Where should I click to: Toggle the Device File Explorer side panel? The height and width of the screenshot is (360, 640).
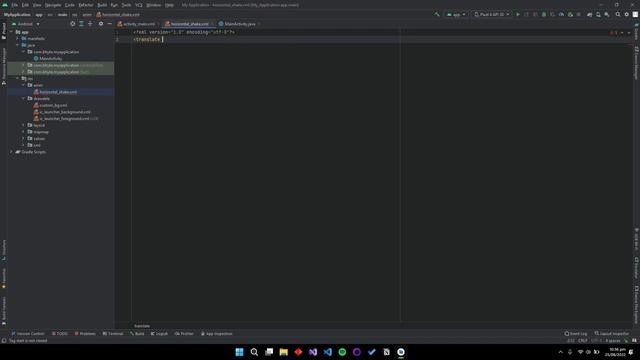636,304
